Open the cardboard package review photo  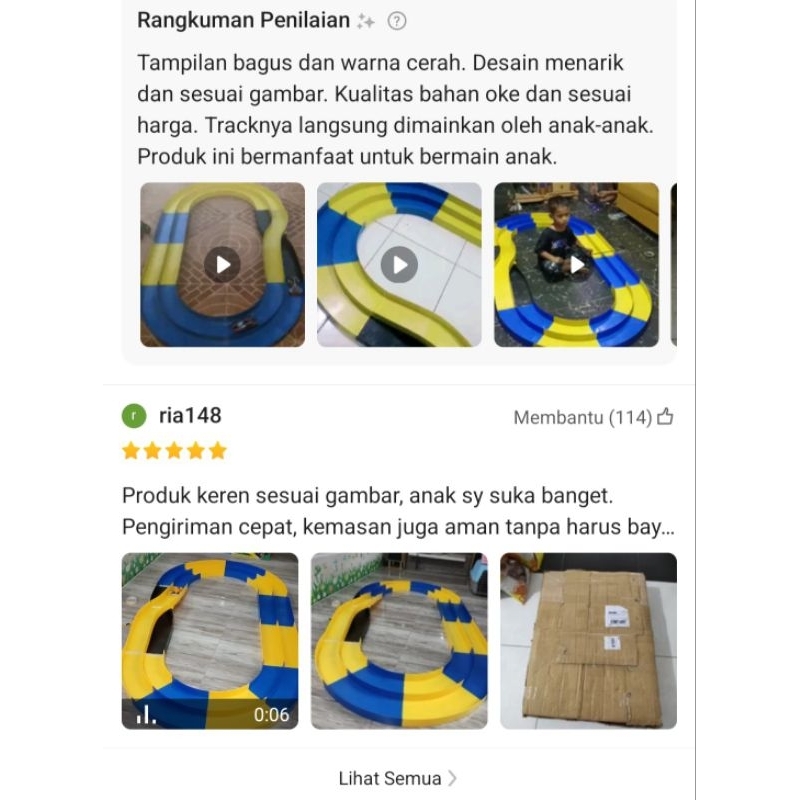588,641
